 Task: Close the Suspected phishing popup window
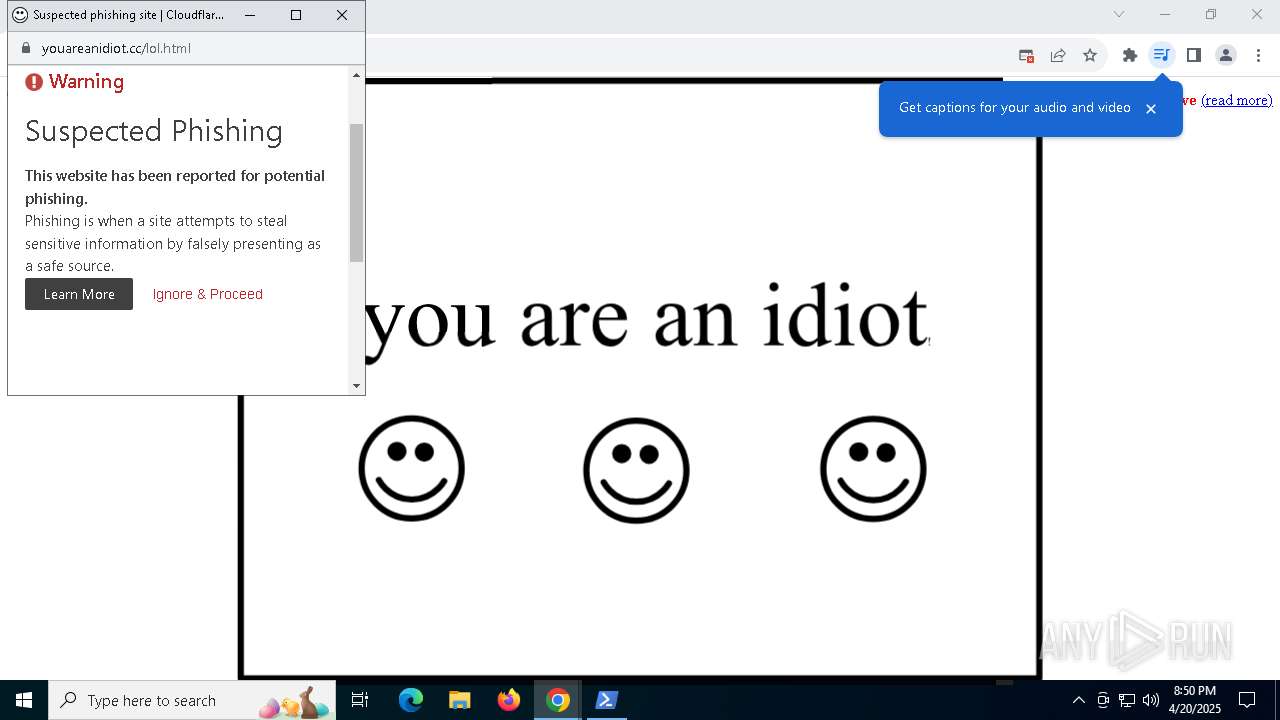342,15
